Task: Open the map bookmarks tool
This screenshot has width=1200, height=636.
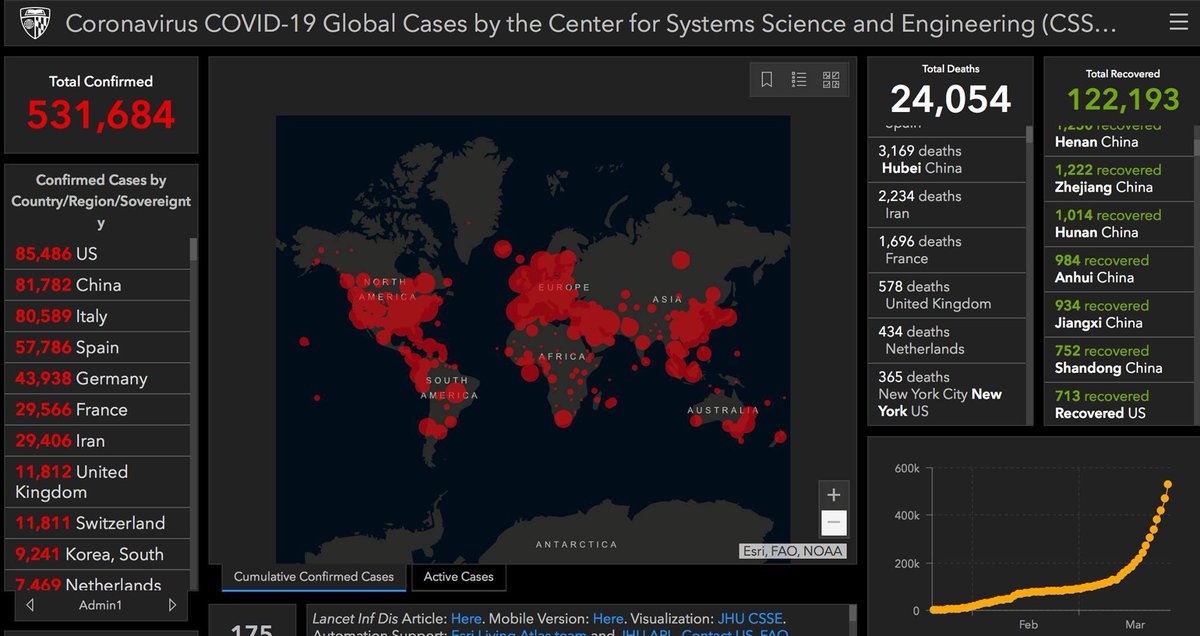Action: 767,80
